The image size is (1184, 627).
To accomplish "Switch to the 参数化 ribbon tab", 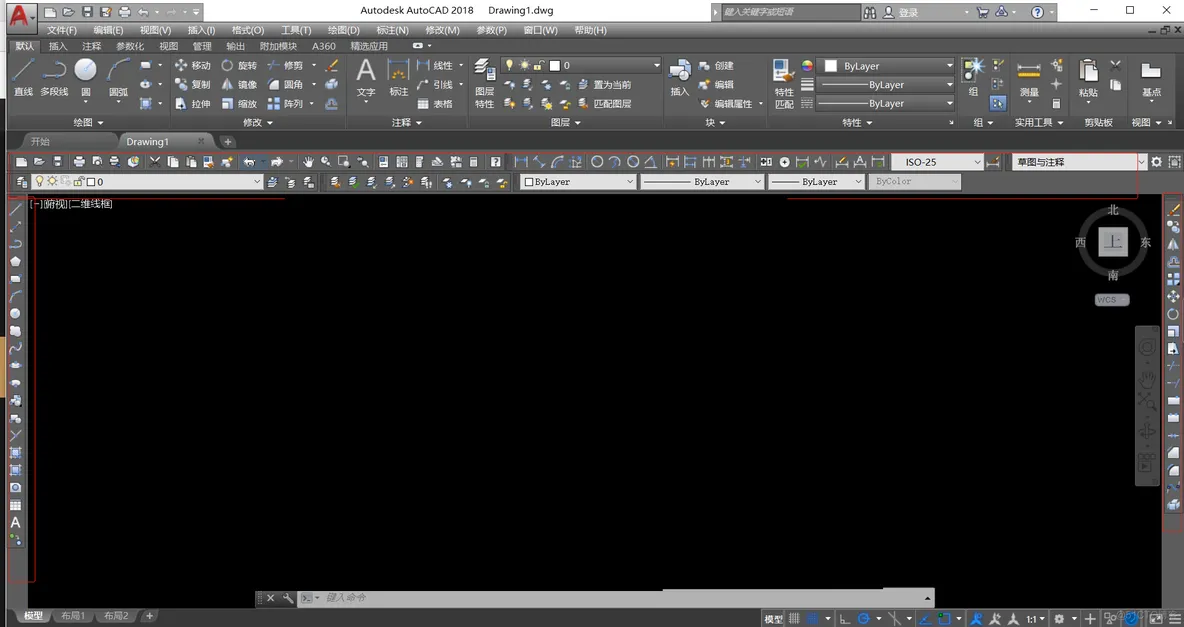I will [x=130, y=46].
